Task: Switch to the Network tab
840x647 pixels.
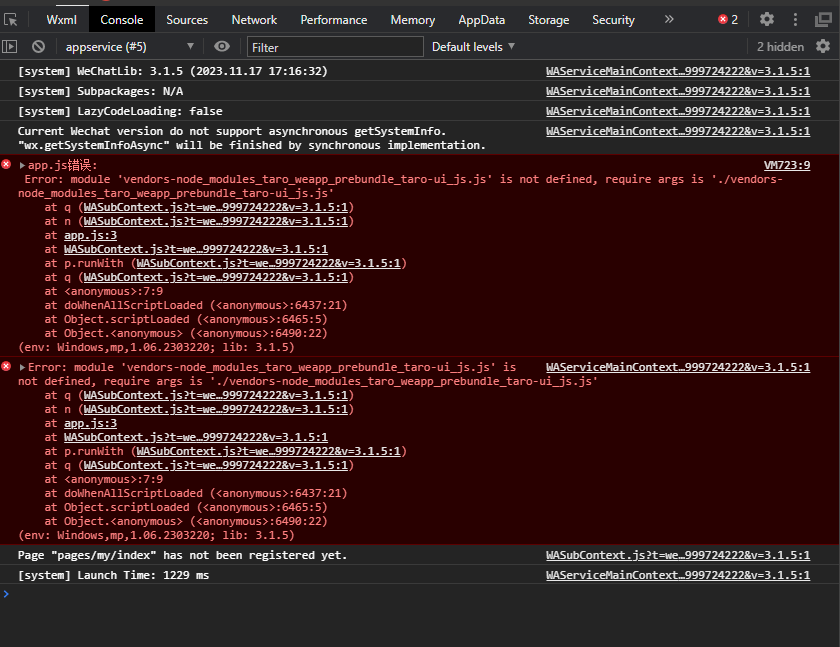Action: click(x=254, y=19)
